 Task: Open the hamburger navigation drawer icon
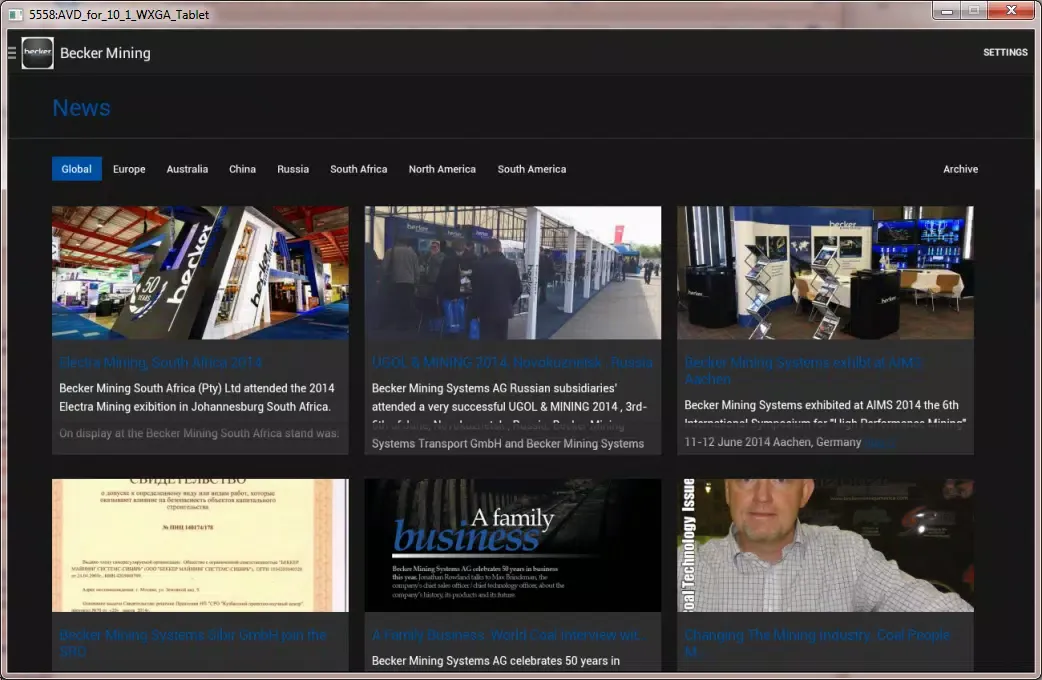coord(12,53)
